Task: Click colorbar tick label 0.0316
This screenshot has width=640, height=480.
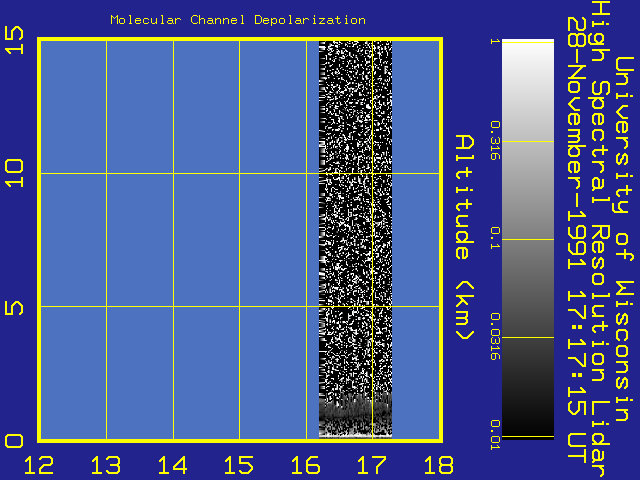Action: point(495,337)
